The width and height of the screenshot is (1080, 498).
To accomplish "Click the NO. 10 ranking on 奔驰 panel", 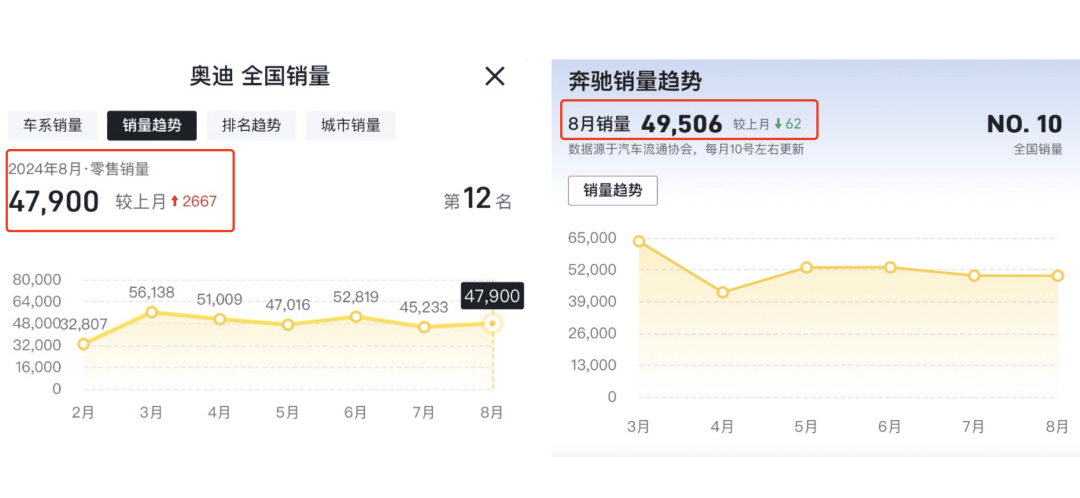I will (x=1024, y=125).
